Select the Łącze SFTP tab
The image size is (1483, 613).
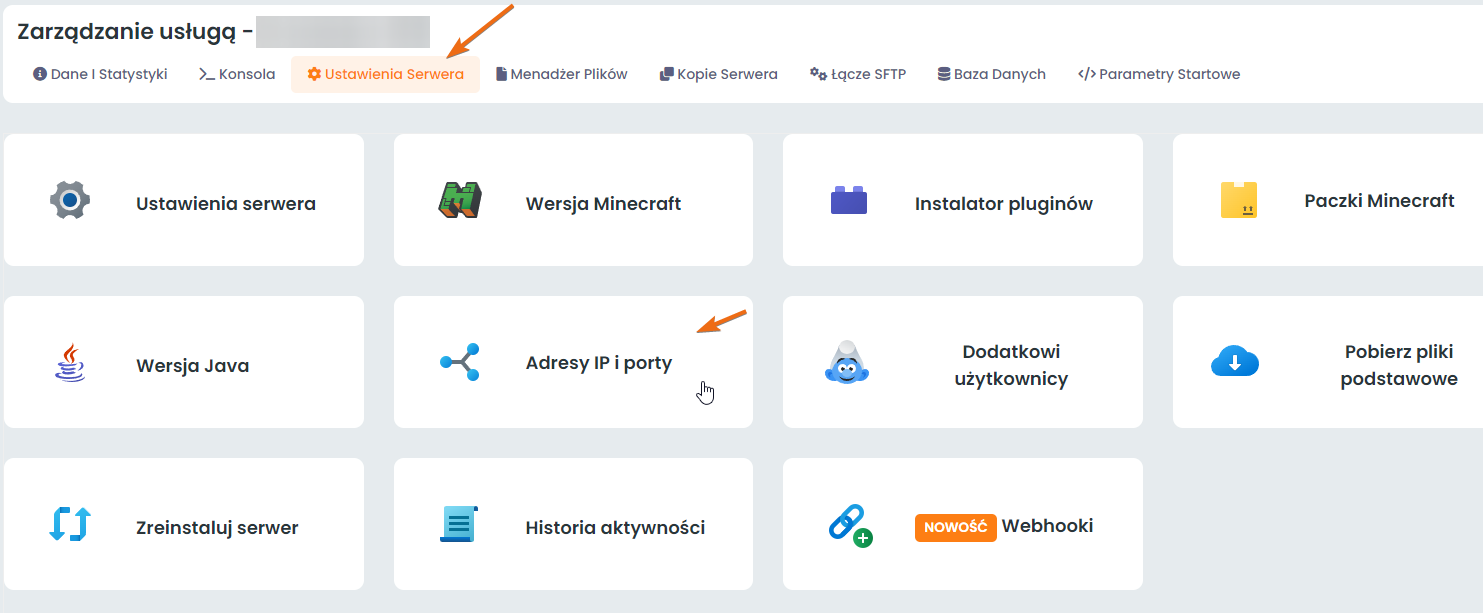pos(858,74)
